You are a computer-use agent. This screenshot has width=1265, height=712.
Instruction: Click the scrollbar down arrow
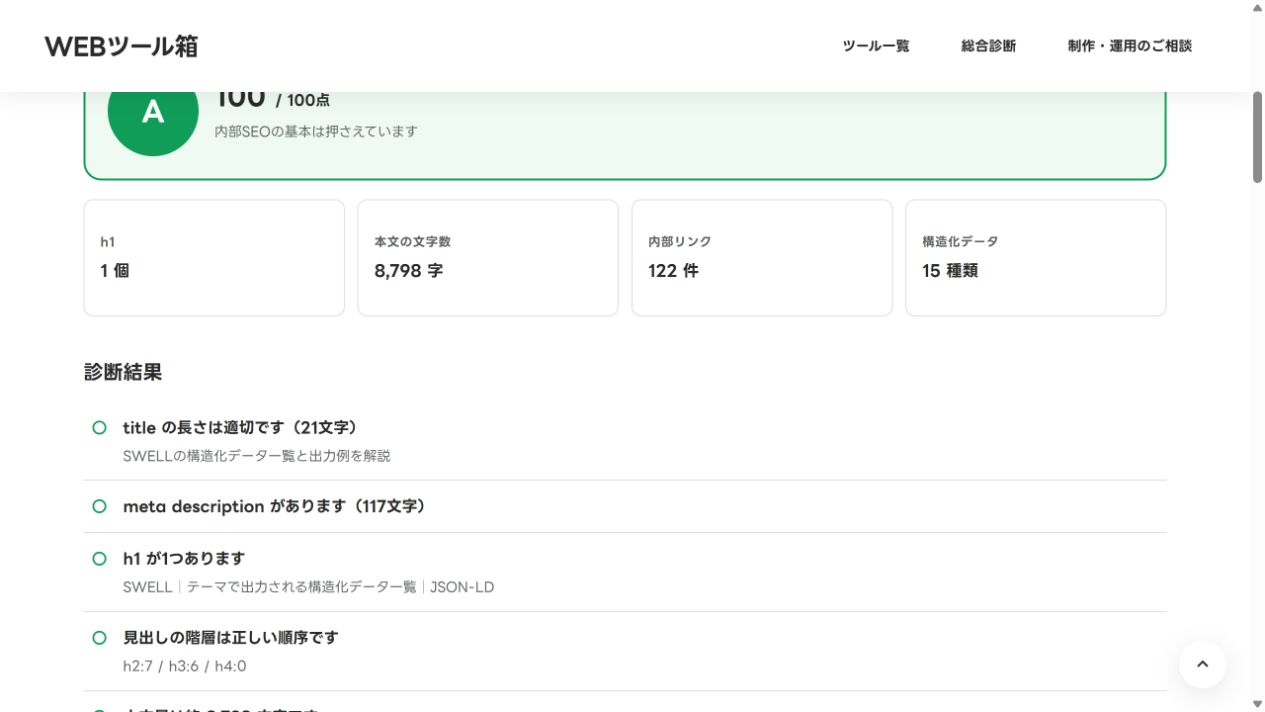click(1257, 704)
